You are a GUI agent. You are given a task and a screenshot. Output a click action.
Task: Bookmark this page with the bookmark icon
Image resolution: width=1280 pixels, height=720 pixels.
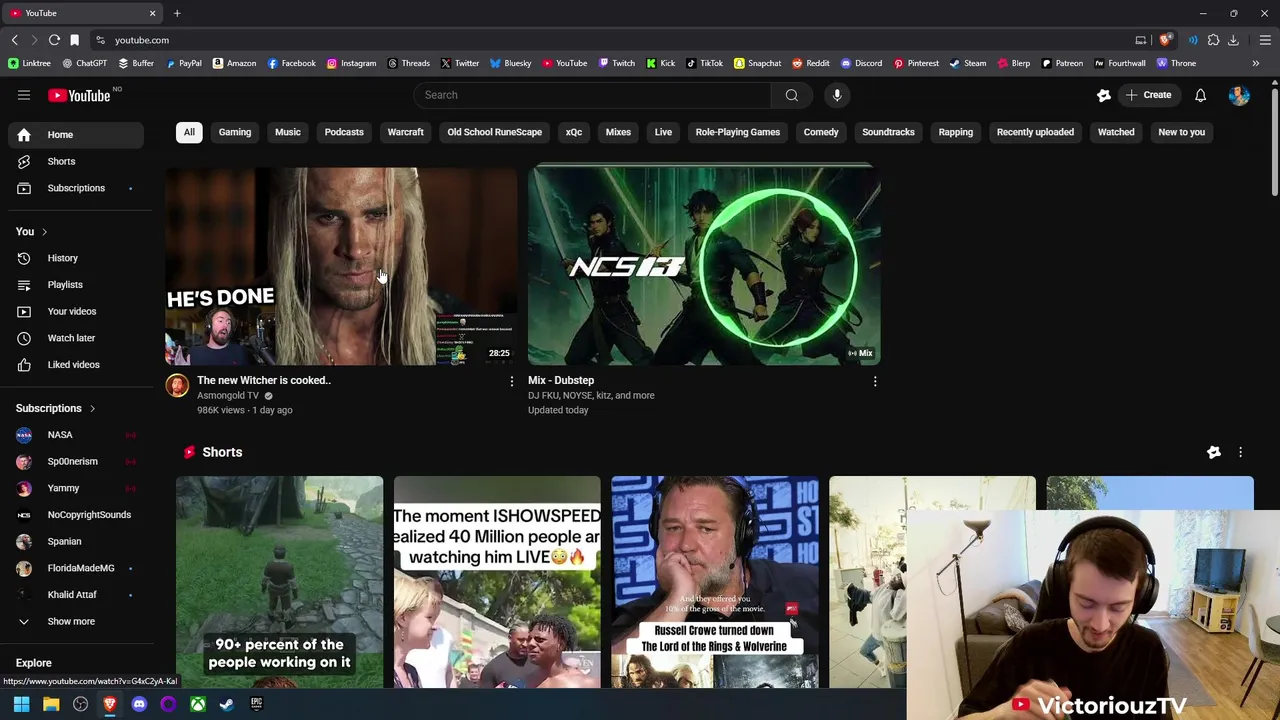[75, 40]
